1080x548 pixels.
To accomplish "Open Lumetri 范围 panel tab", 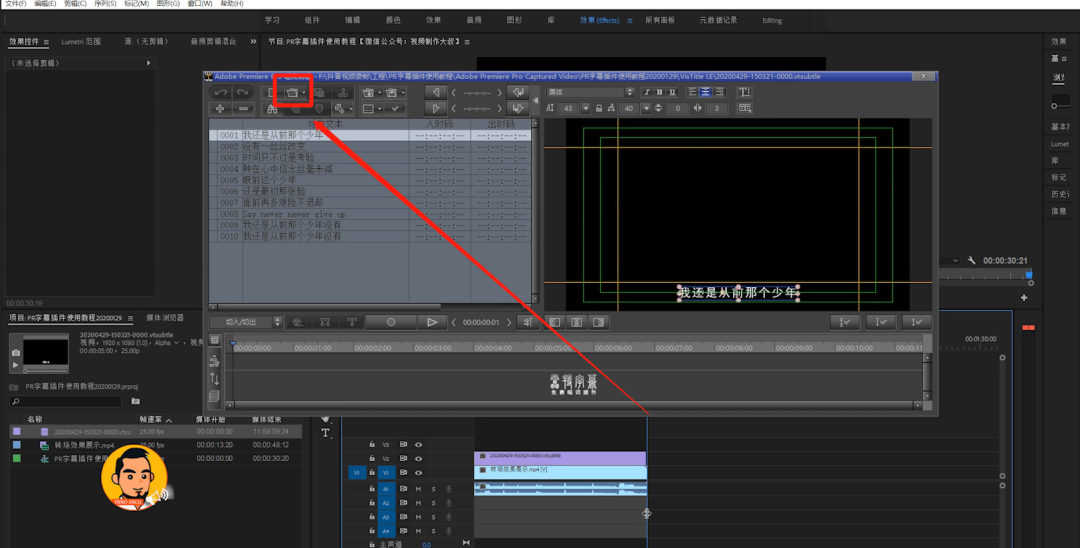I will (81, 41).
